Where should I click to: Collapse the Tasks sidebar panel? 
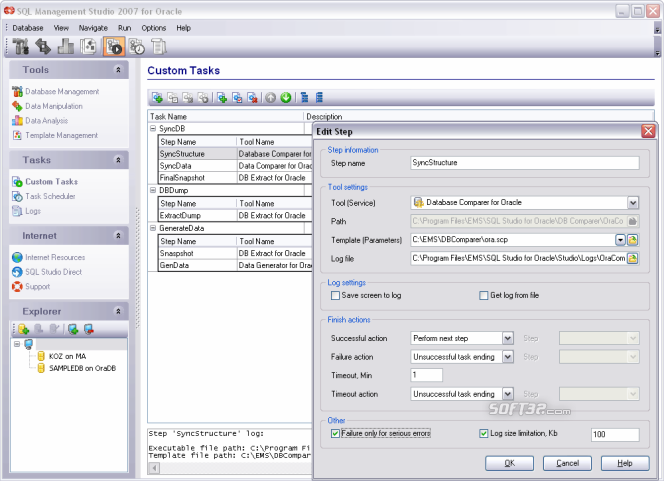[118, 160]
